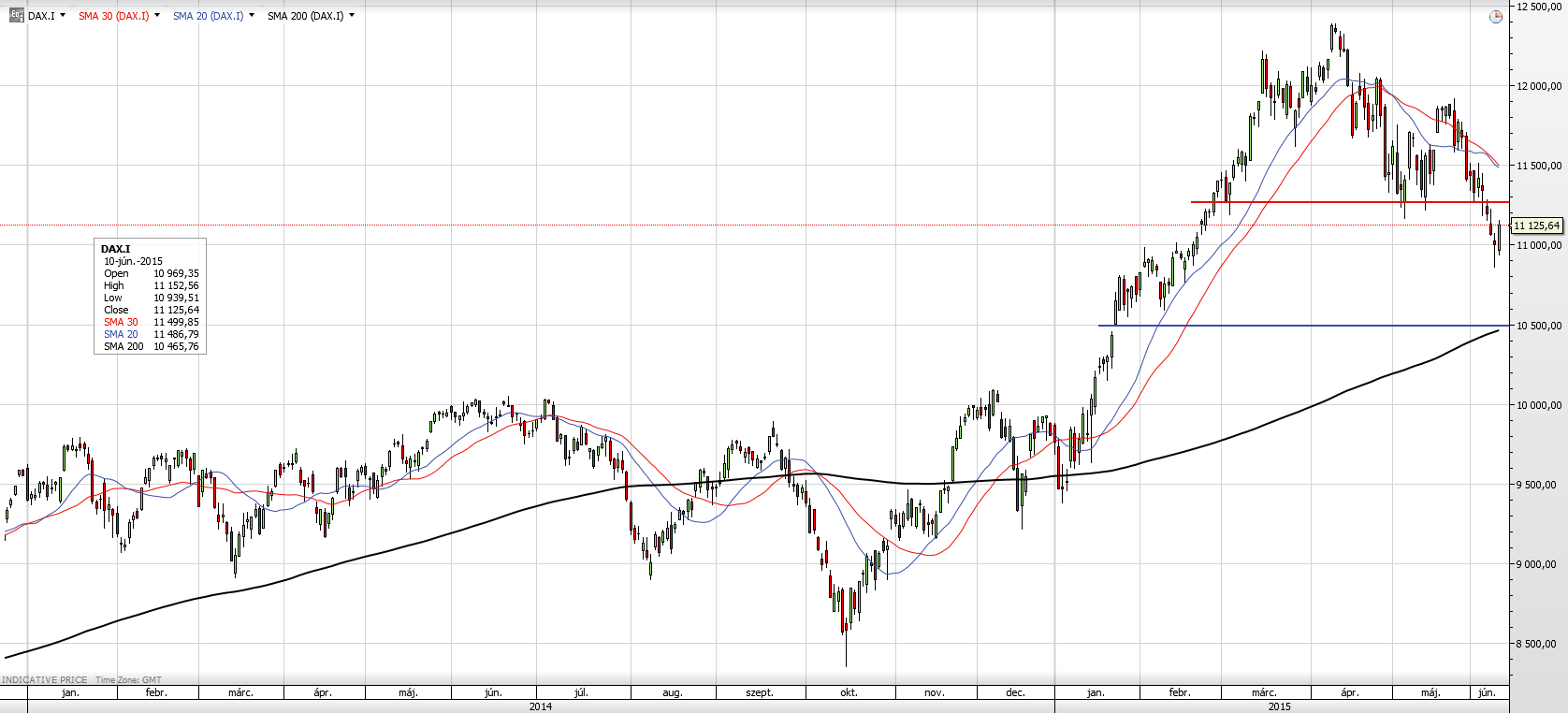This screenshot has height=713, width=1568.
Task: Click the SMA 30 value 11 499,85
Action: [x=176, y=322]
